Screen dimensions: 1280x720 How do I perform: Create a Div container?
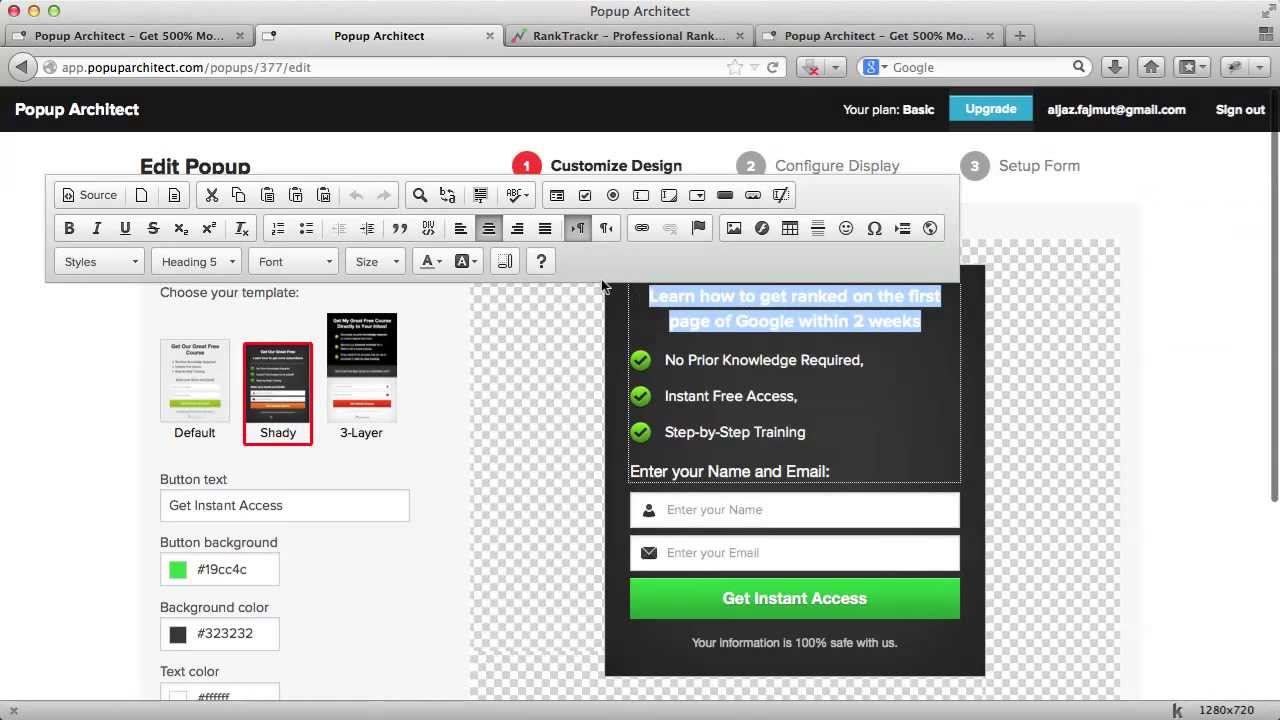pos(428,228)
